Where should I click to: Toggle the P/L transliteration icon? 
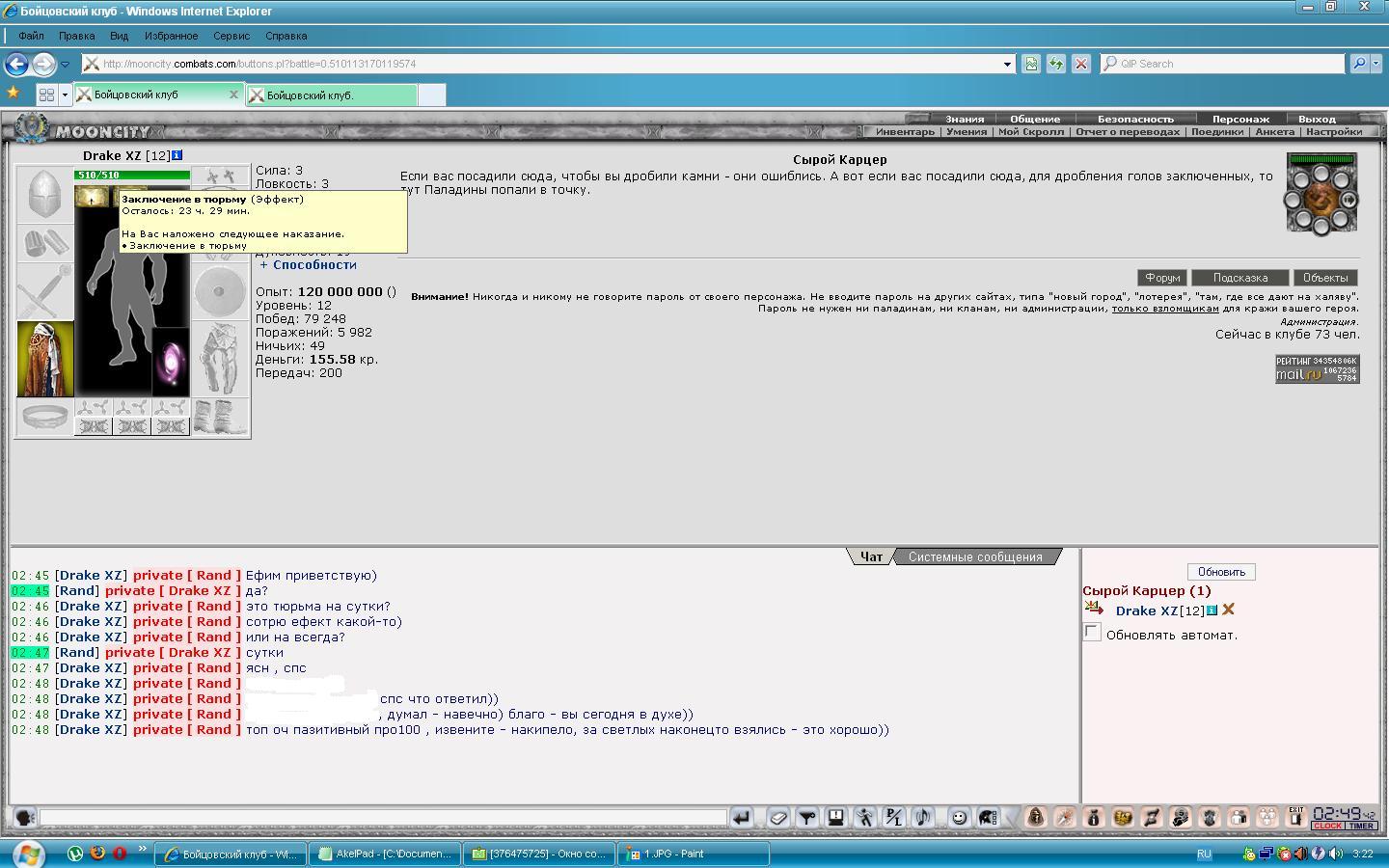pos(893,818)
